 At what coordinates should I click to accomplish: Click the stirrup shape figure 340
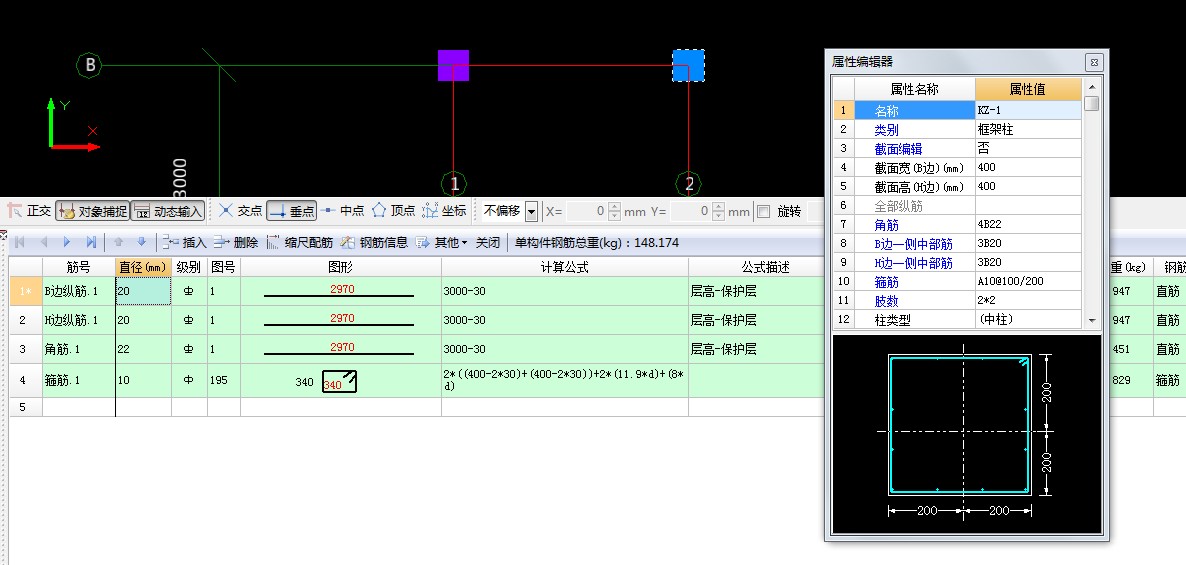pyautogui.click(x=340, y=381)
